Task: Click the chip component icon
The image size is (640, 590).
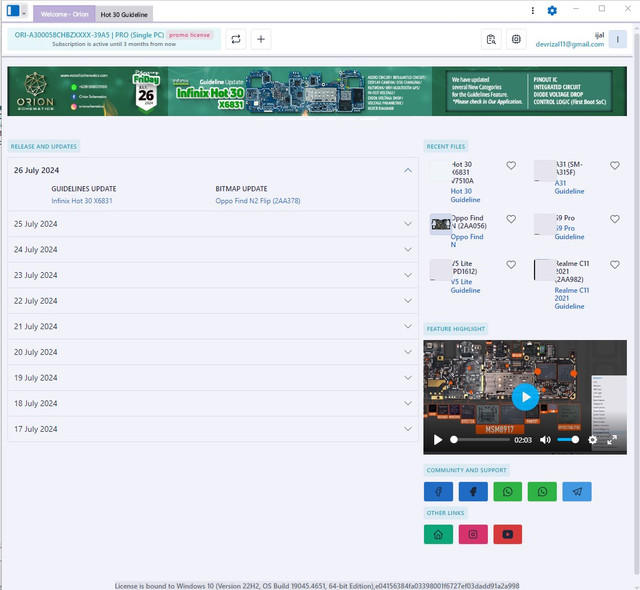Action: 516,39
